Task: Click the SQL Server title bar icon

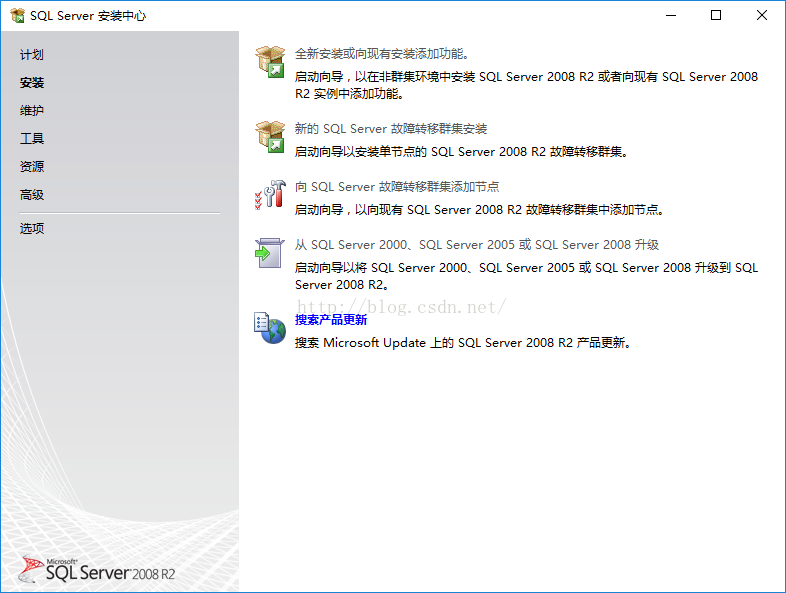Action: coord(17,16)
